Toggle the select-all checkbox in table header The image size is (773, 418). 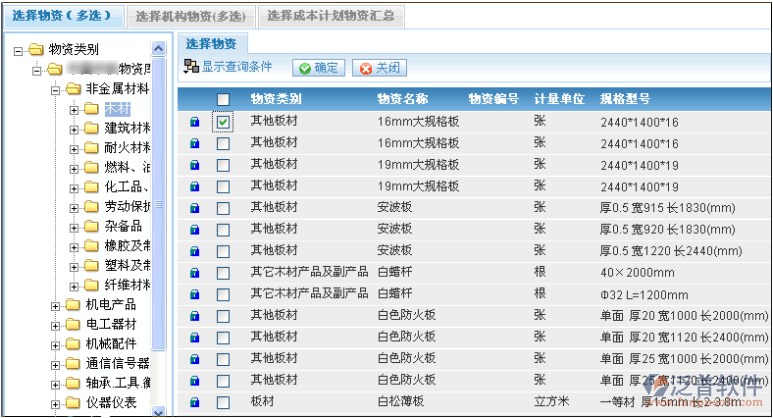(x=223, y=100)
